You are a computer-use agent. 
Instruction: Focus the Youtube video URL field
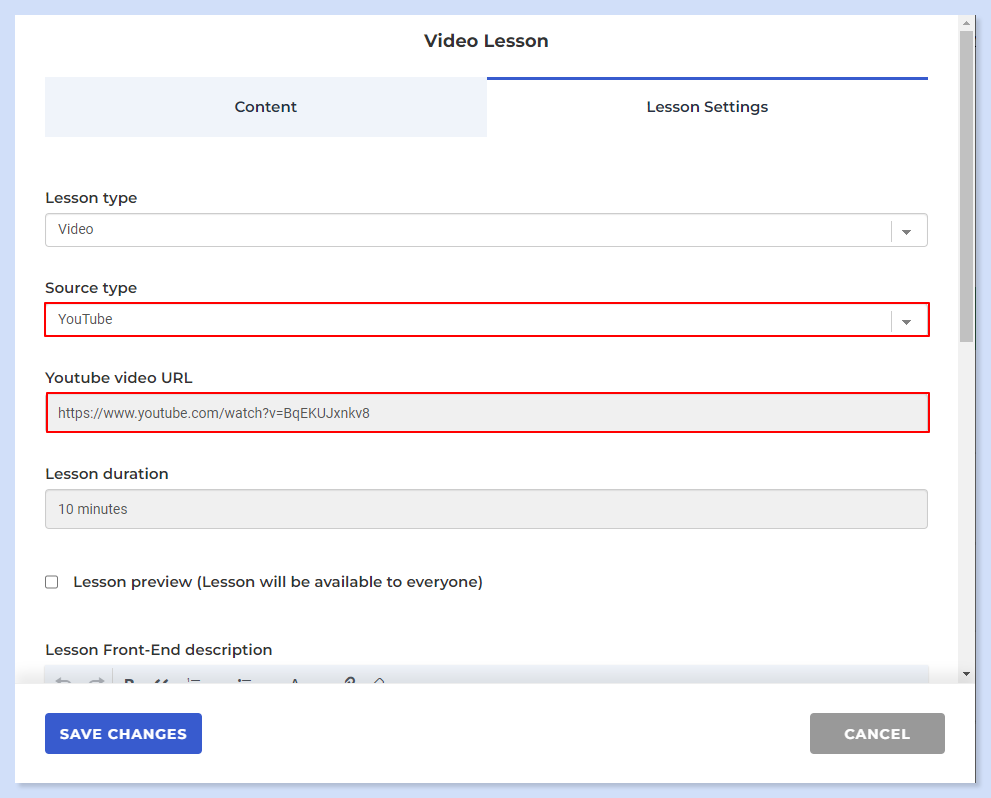click(x=487, y=413)
